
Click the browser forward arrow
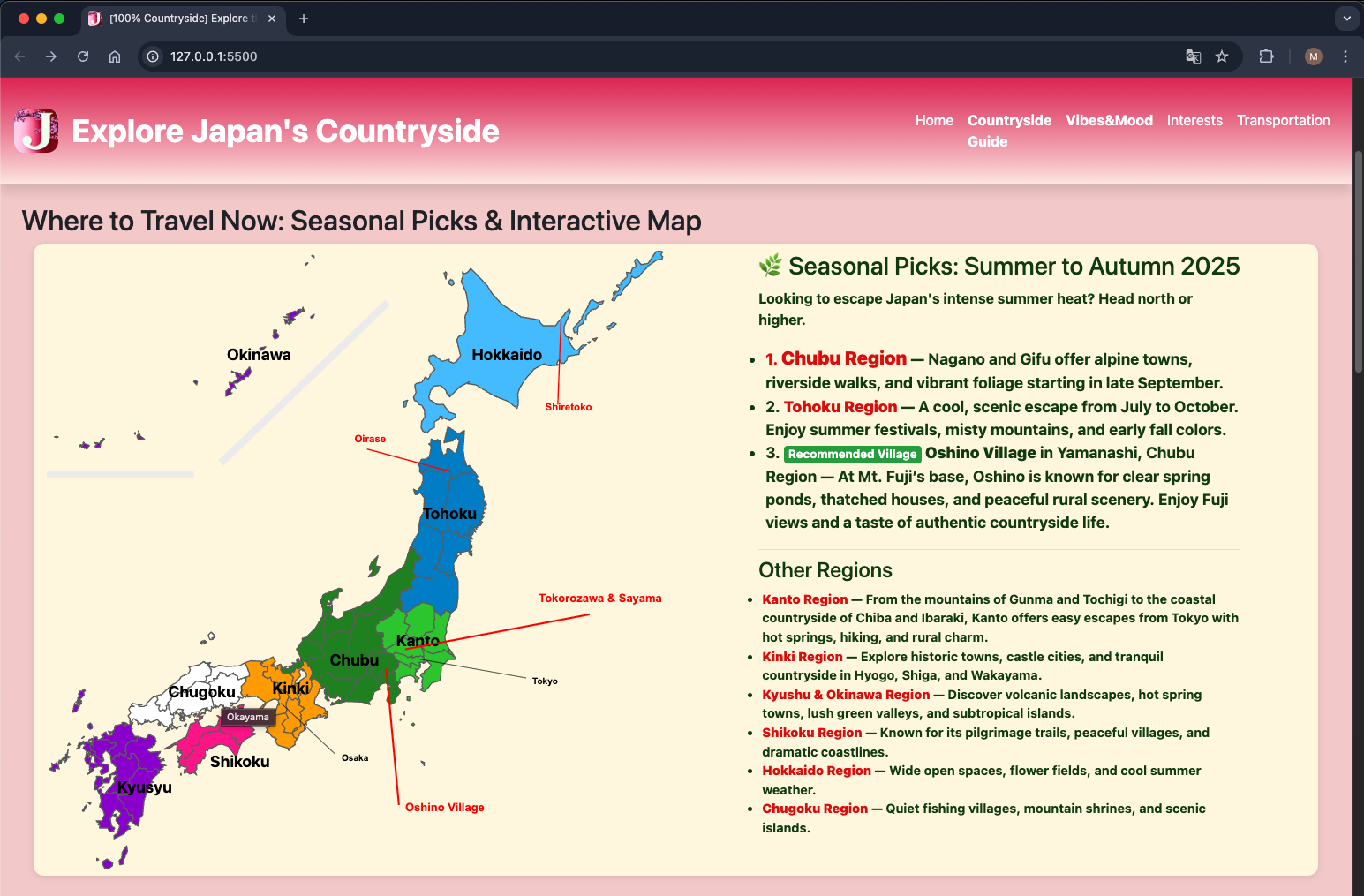click(x=51, y=56)
